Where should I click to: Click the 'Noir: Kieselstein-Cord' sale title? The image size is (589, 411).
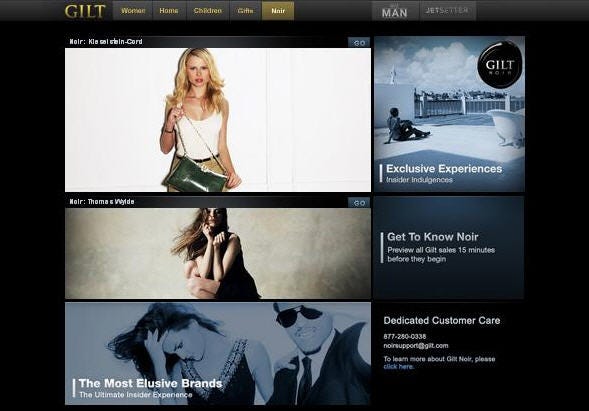point(106,42)
